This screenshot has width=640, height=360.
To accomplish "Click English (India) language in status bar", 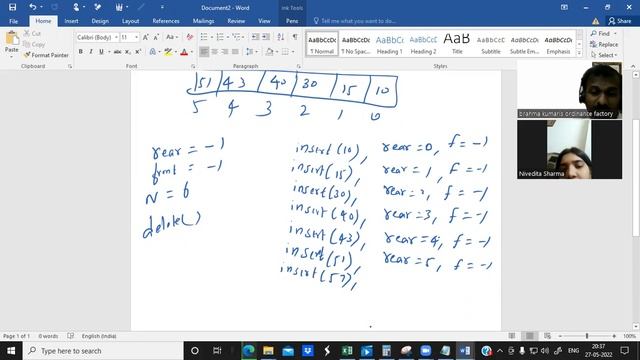I will point(99,336).
